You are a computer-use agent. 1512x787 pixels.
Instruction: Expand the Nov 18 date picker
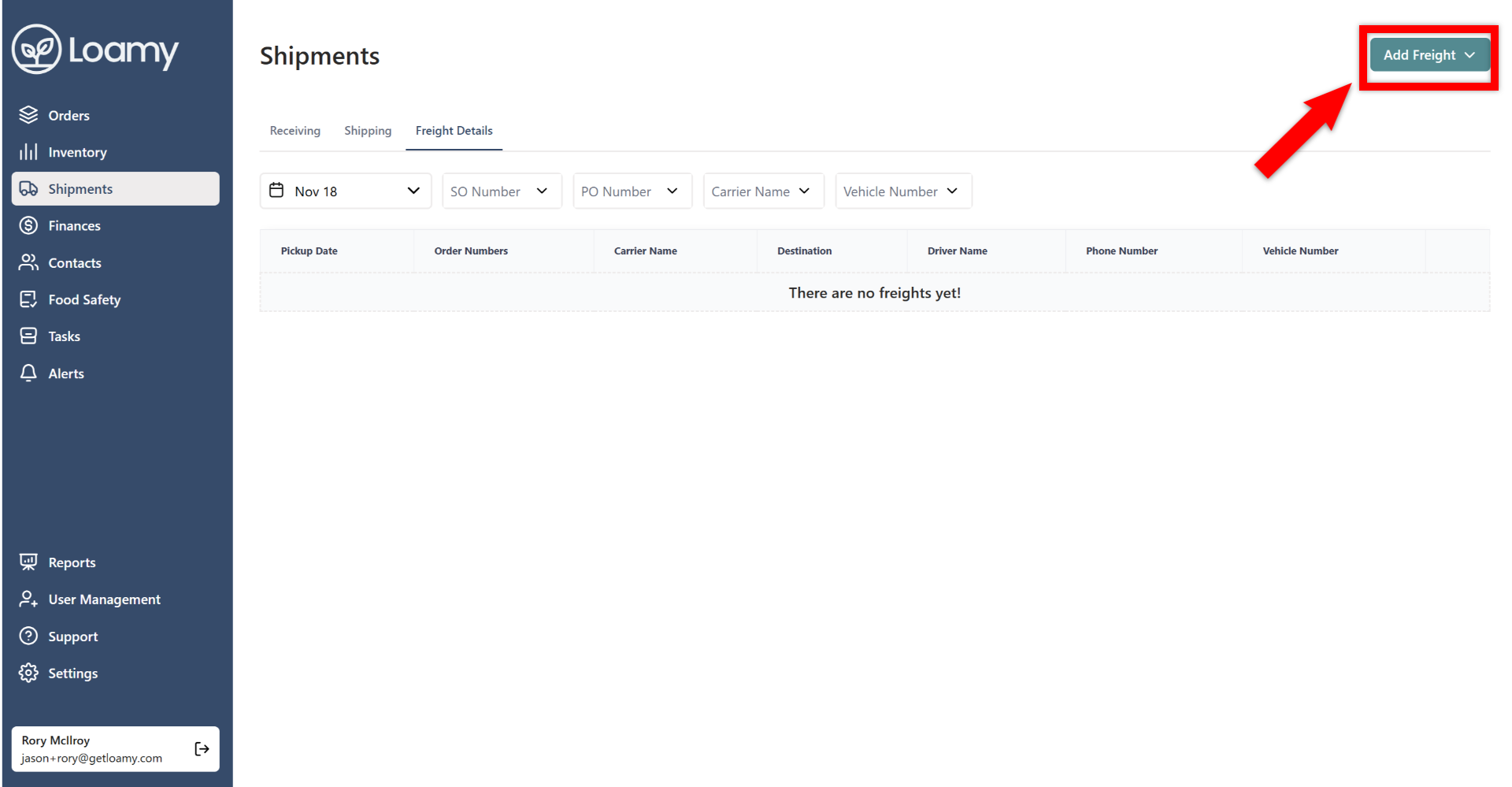point(346,191)
